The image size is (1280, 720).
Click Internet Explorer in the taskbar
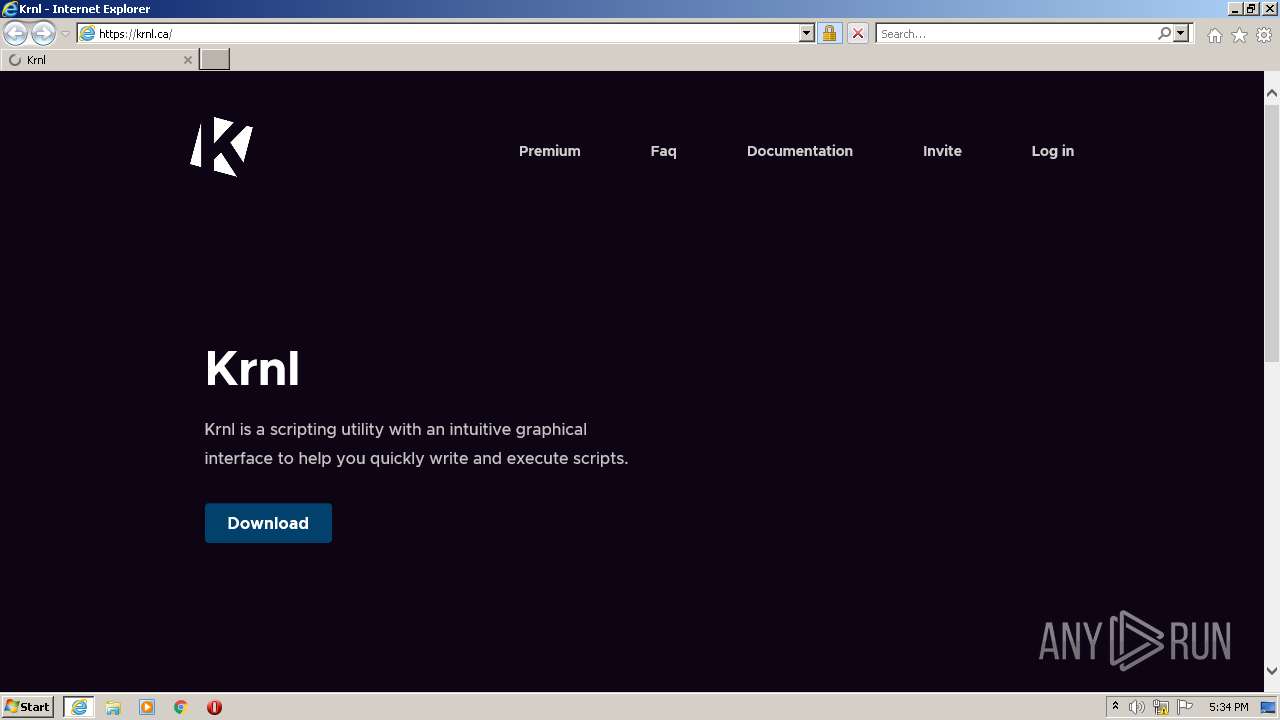pyautogui.click(x=79, y=707)
